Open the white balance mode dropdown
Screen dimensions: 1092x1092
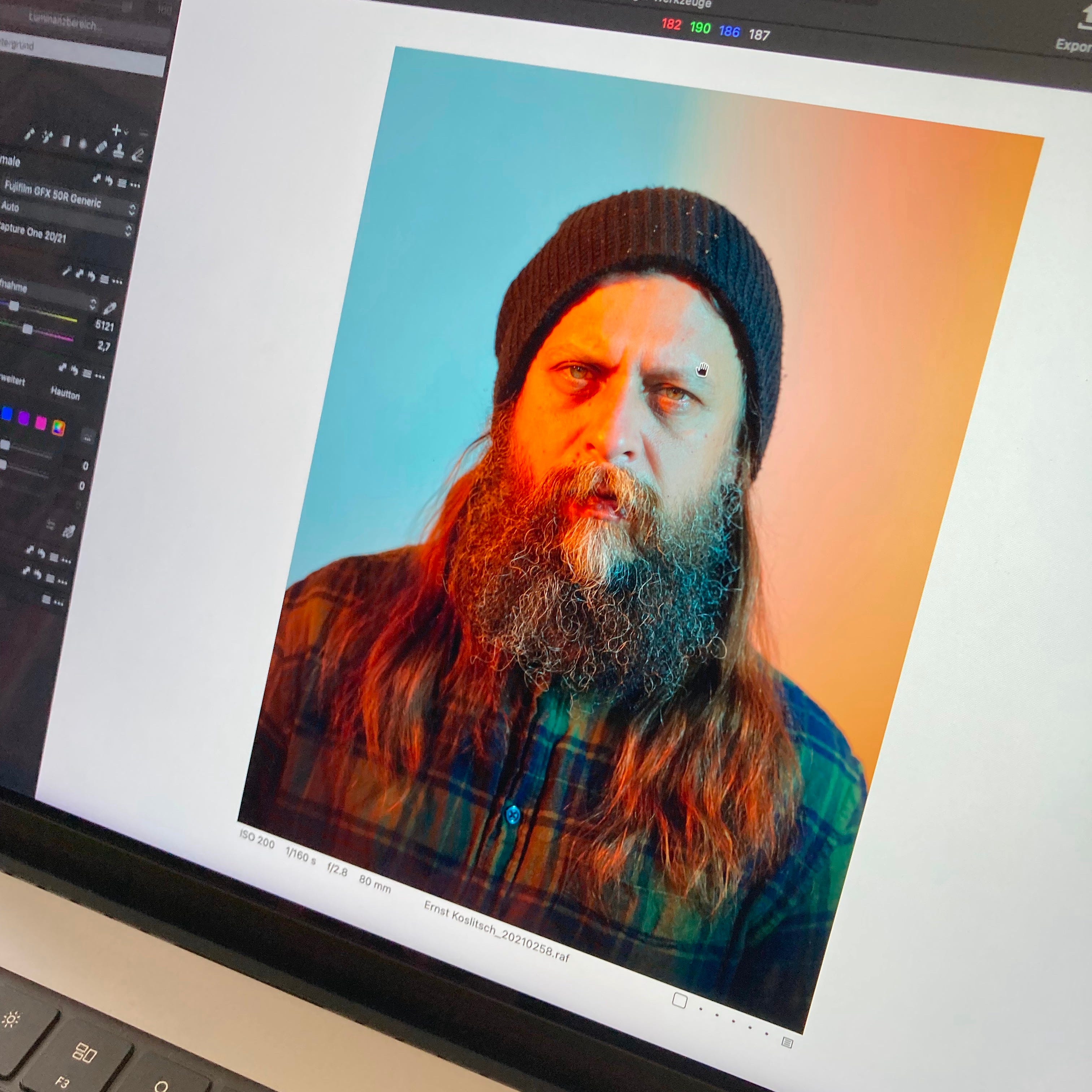point(93,304)
